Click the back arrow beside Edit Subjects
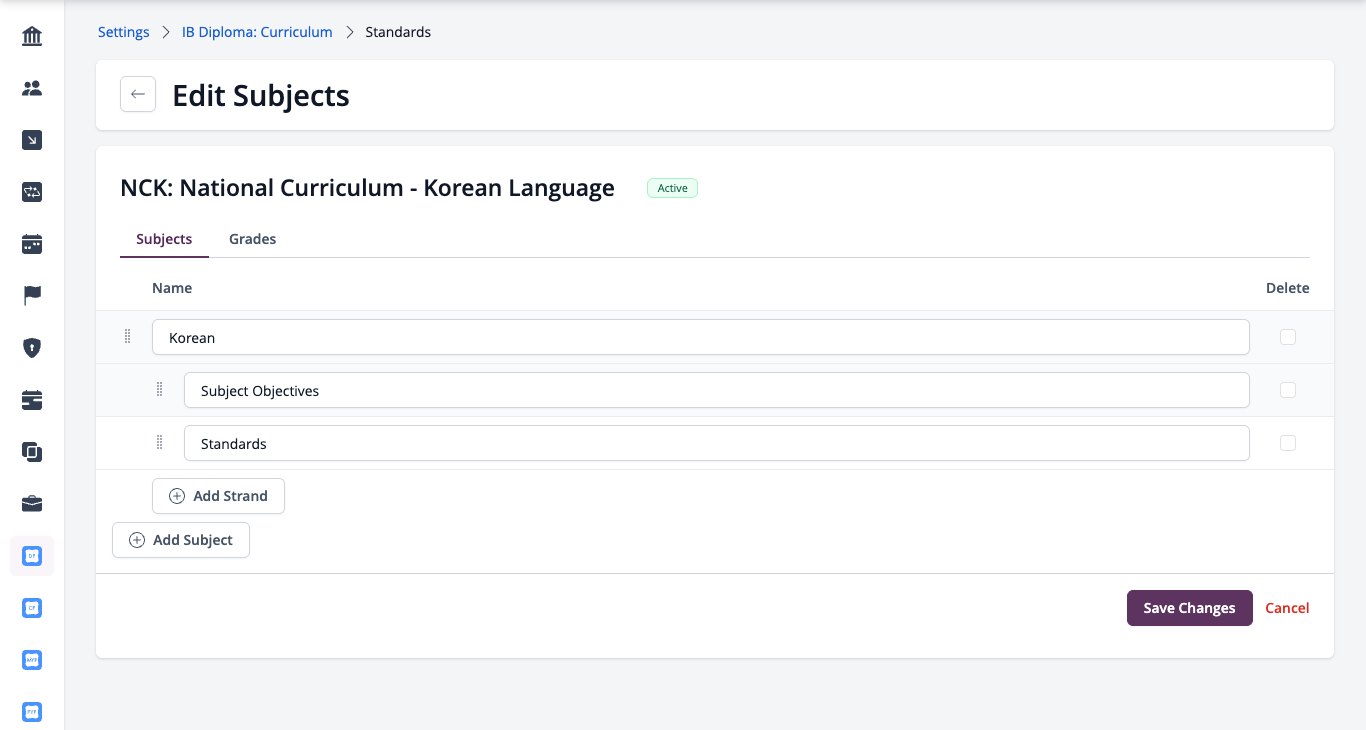This screenshot has height=730, width=1366. [x=138, y=94]
